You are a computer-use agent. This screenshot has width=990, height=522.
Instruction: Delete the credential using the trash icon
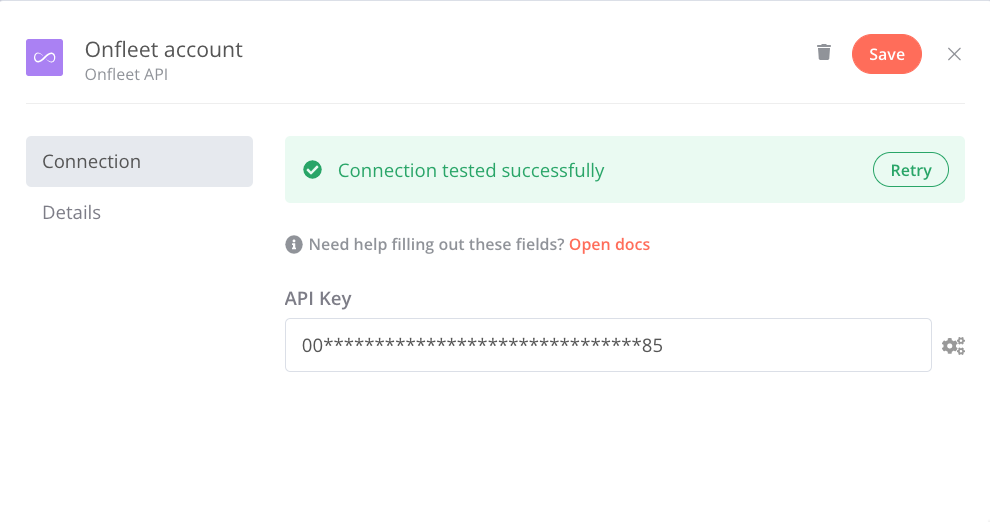point(823,52)
